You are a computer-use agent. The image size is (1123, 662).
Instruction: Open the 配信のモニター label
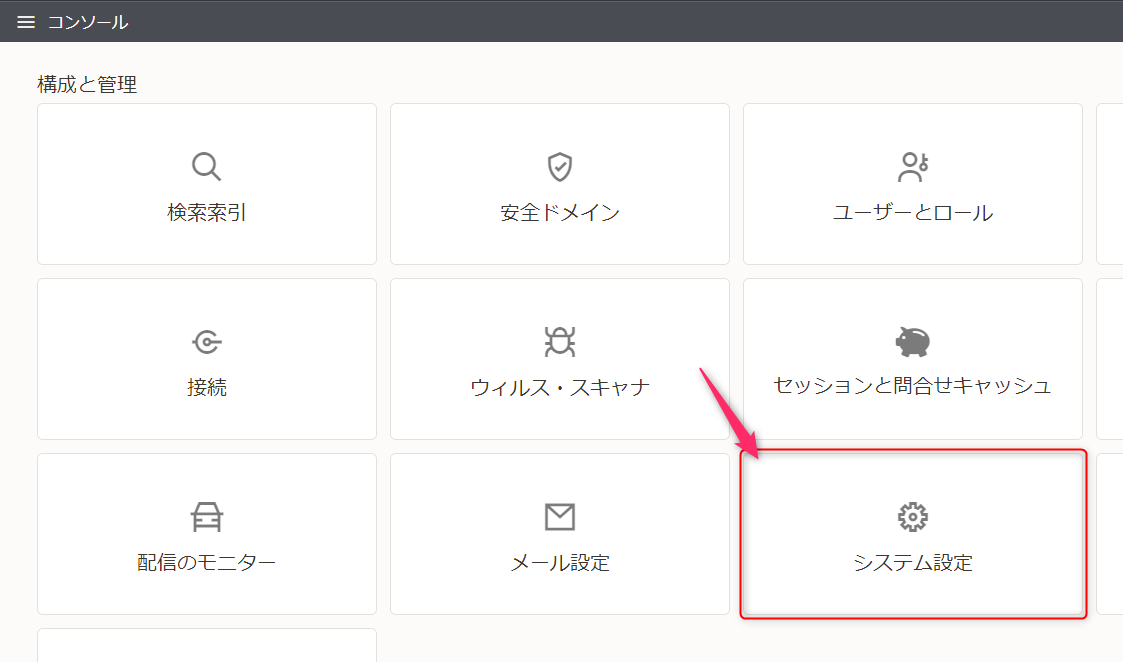(206, 562)
